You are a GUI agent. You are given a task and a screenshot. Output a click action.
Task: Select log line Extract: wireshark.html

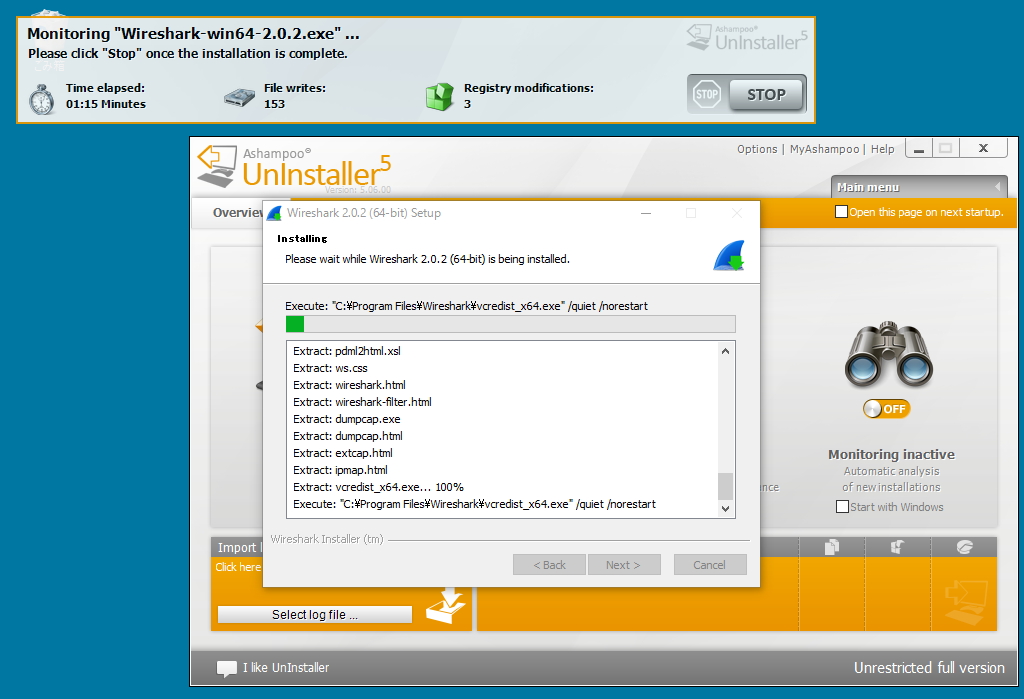tap(349, 385)
